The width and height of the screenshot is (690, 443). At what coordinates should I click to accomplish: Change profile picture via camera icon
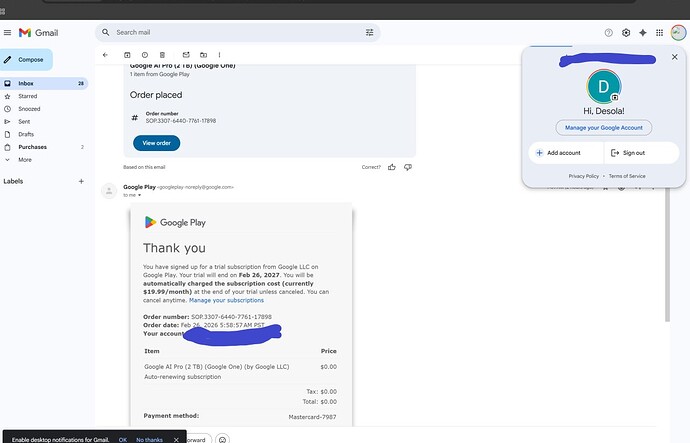click(615, 98)
